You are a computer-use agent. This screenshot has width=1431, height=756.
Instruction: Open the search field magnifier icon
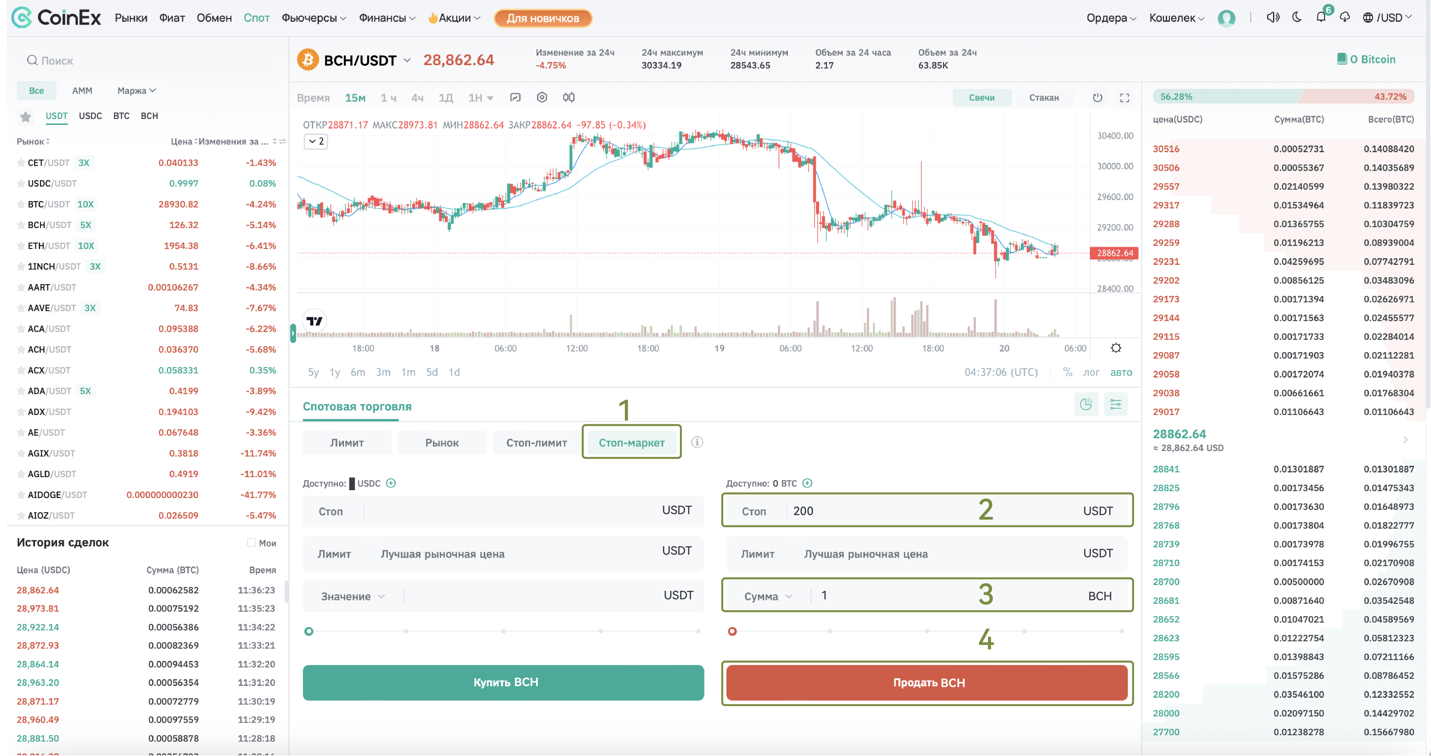tap(32, 61)
